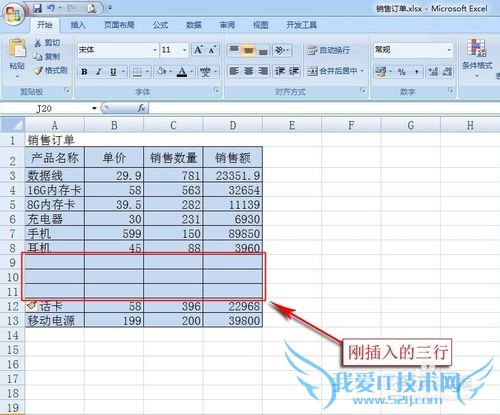Viewport: 500px width, 415px height.
Task: Decrease indent in alignment group
Action: 279,71
